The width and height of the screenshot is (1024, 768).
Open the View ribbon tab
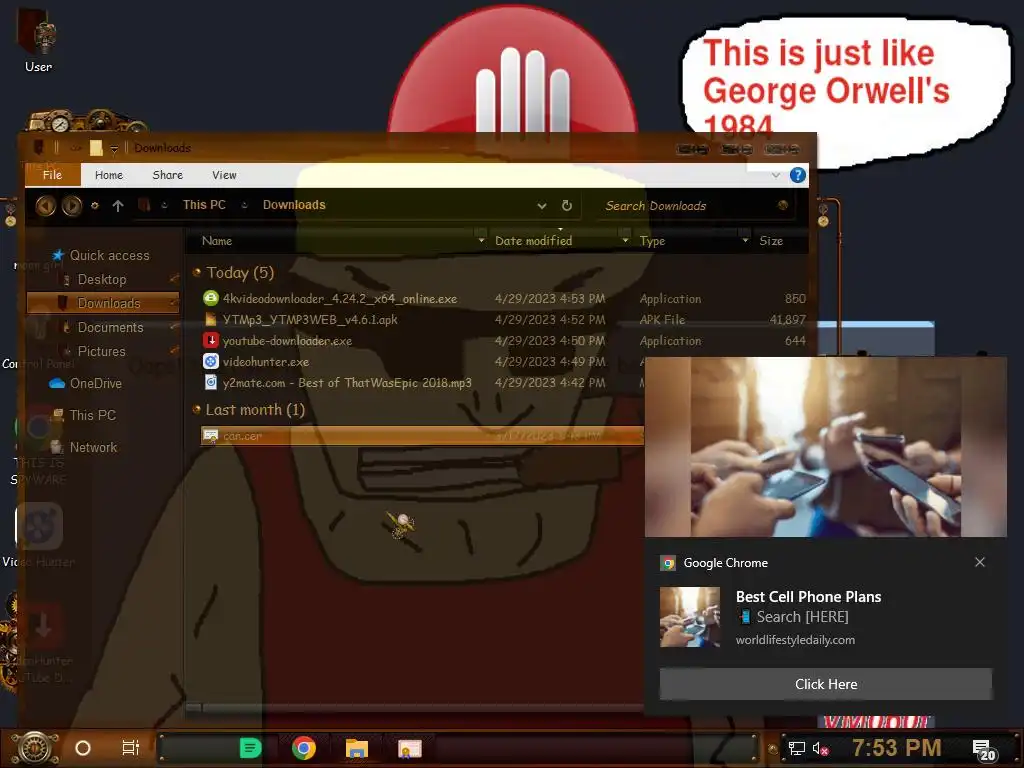point(224,175)
